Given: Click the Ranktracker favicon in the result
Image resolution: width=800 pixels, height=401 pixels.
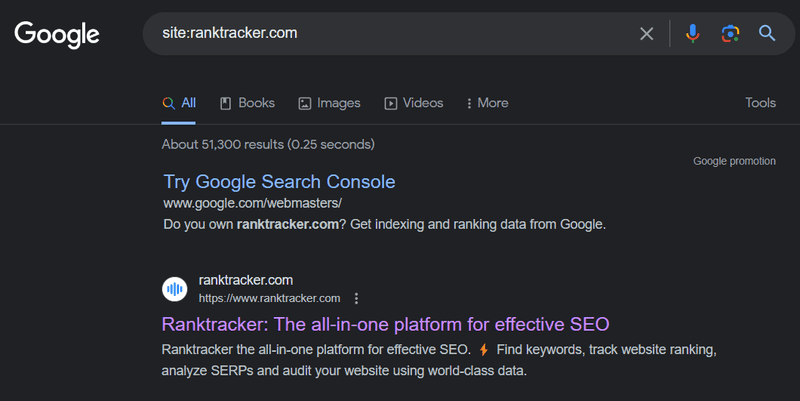Looking at the screenshot, I should tap(174, 289).
